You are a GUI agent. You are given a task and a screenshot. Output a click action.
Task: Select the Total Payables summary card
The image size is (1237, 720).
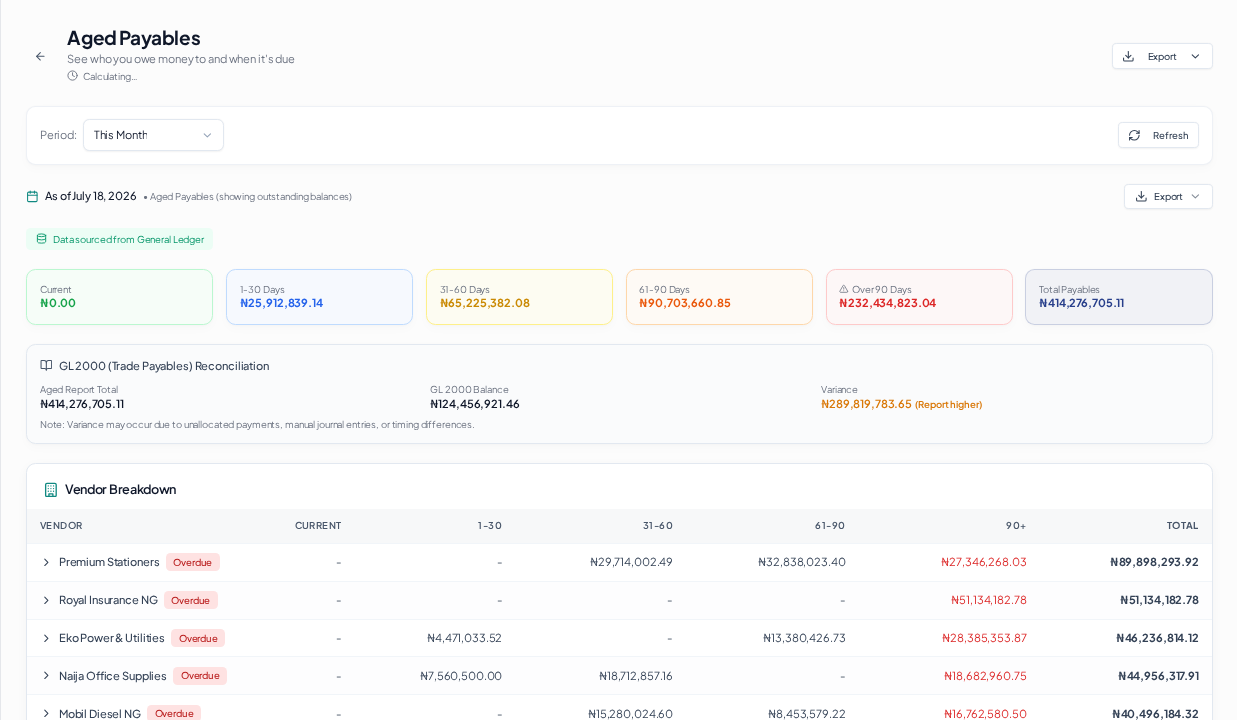(x=1118, y=297)
